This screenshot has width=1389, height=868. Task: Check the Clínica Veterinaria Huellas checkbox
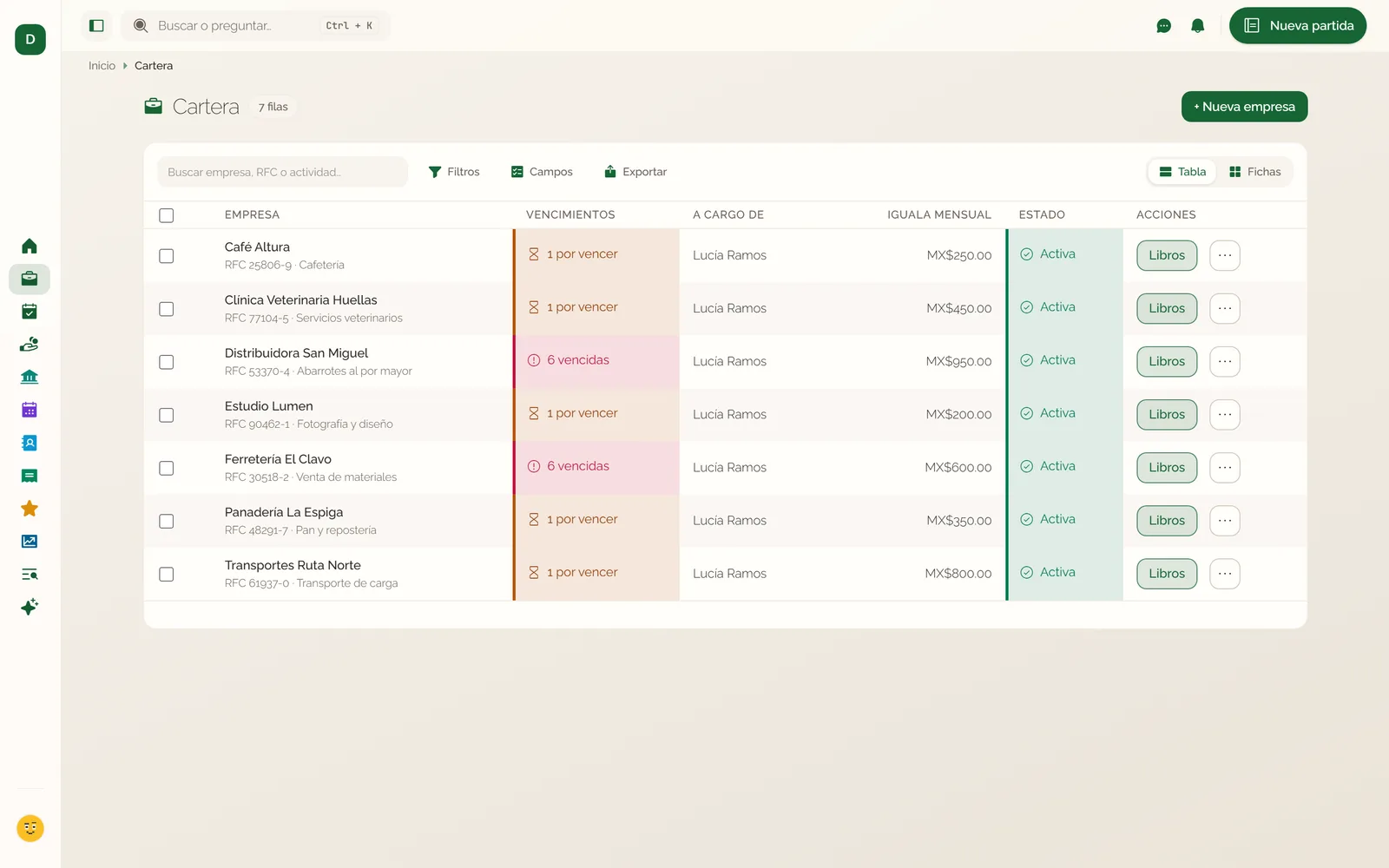[167, 309]
